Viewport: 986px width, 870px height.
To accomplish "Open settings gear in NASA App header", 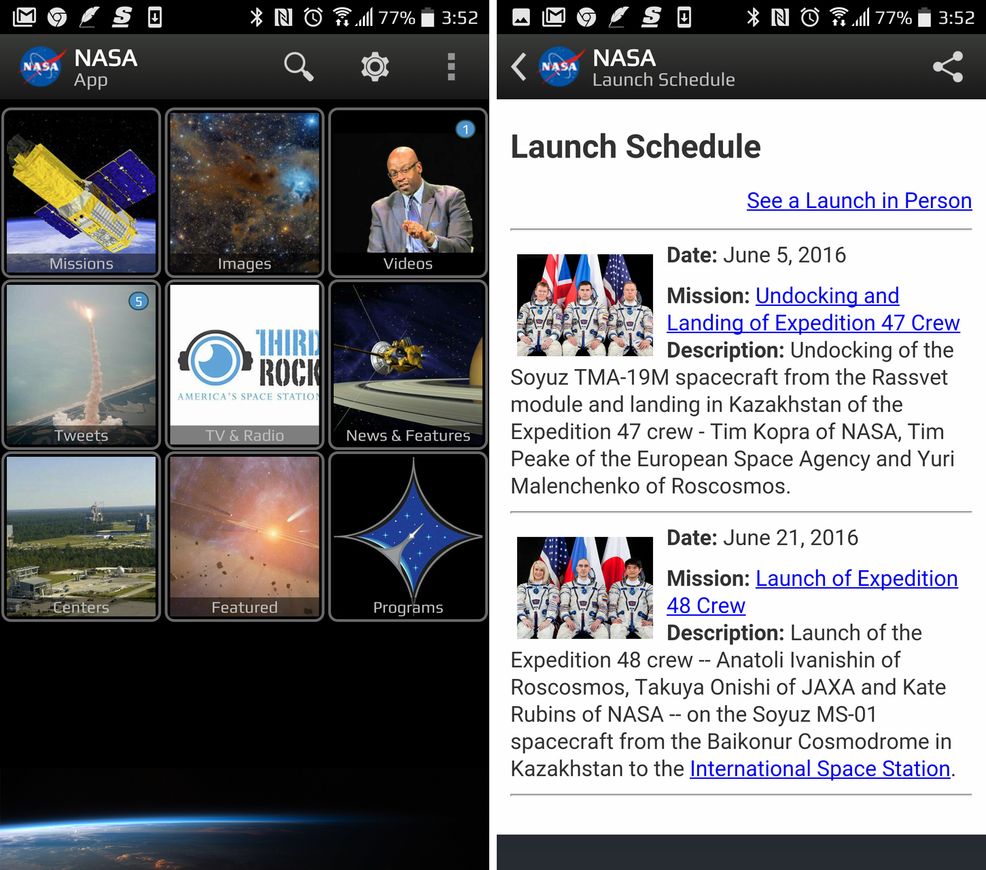I will point(375,67).
